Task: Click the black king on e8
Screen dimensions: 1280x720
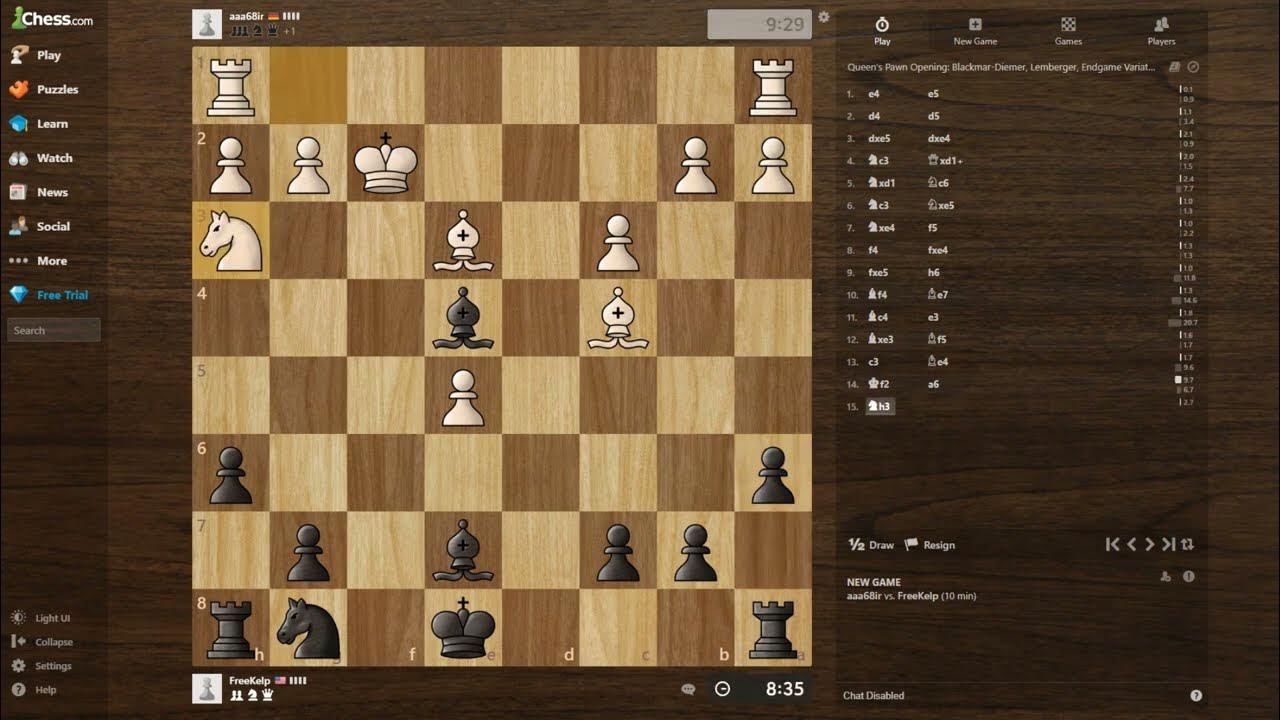Action: (x=463, y=628)
